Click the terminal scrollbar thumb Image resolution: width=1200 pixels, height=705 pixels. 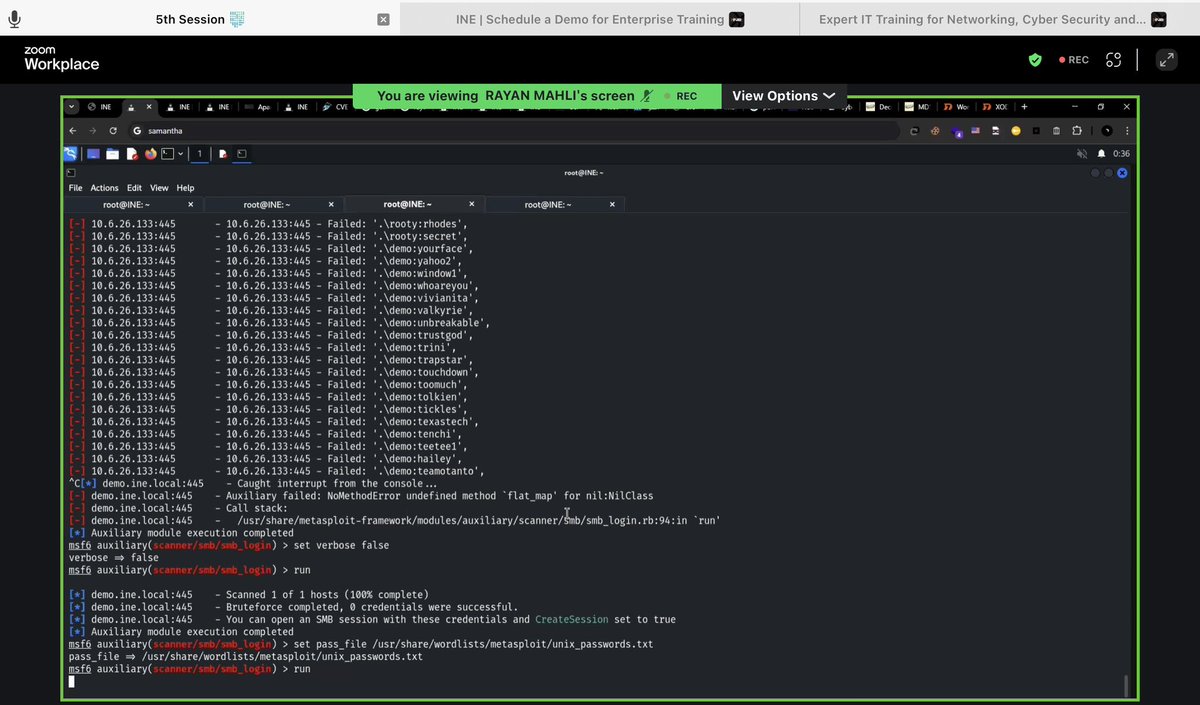point(1125,686)
